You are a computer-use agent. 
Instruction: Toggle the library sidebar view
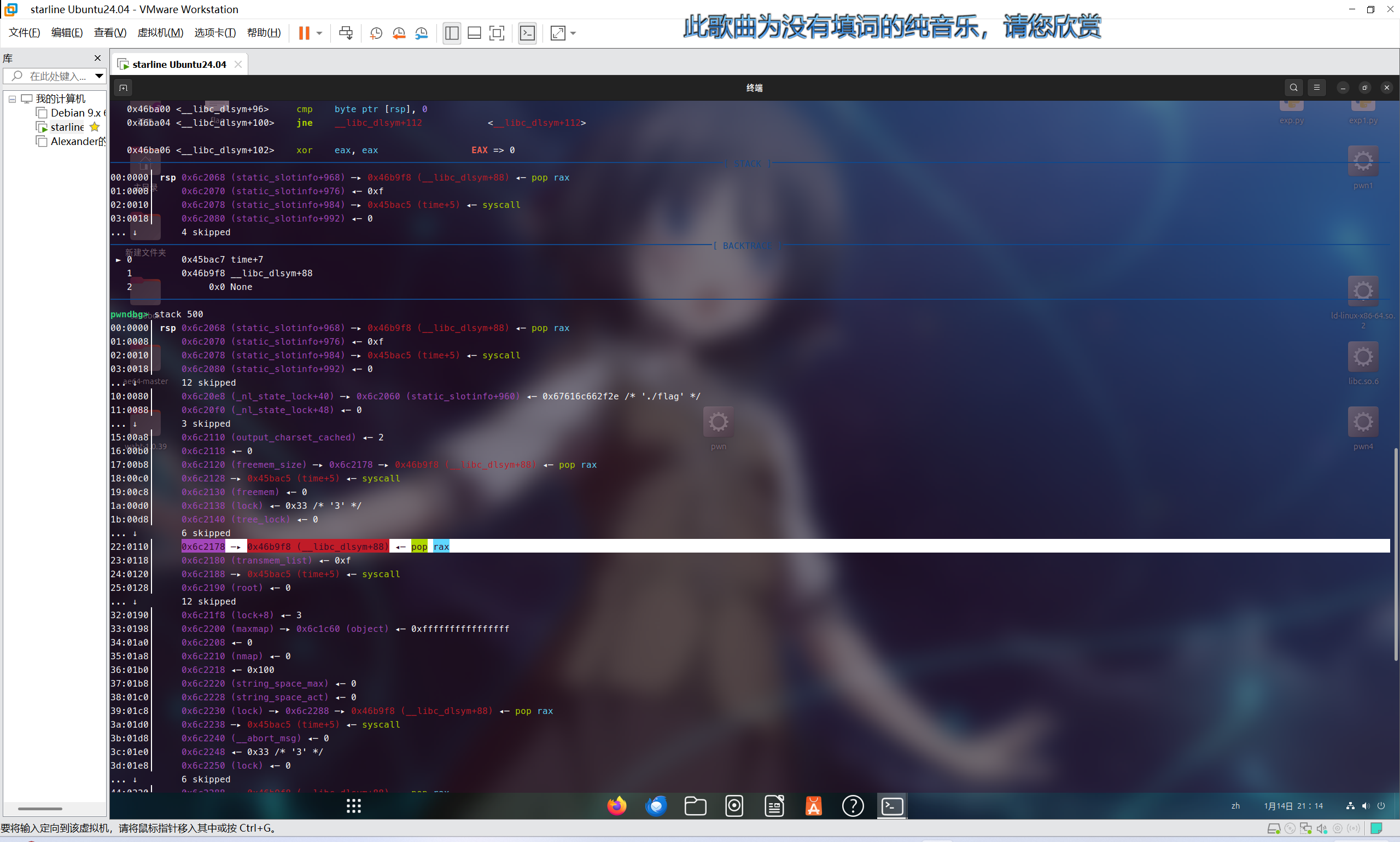coord(452,33)
